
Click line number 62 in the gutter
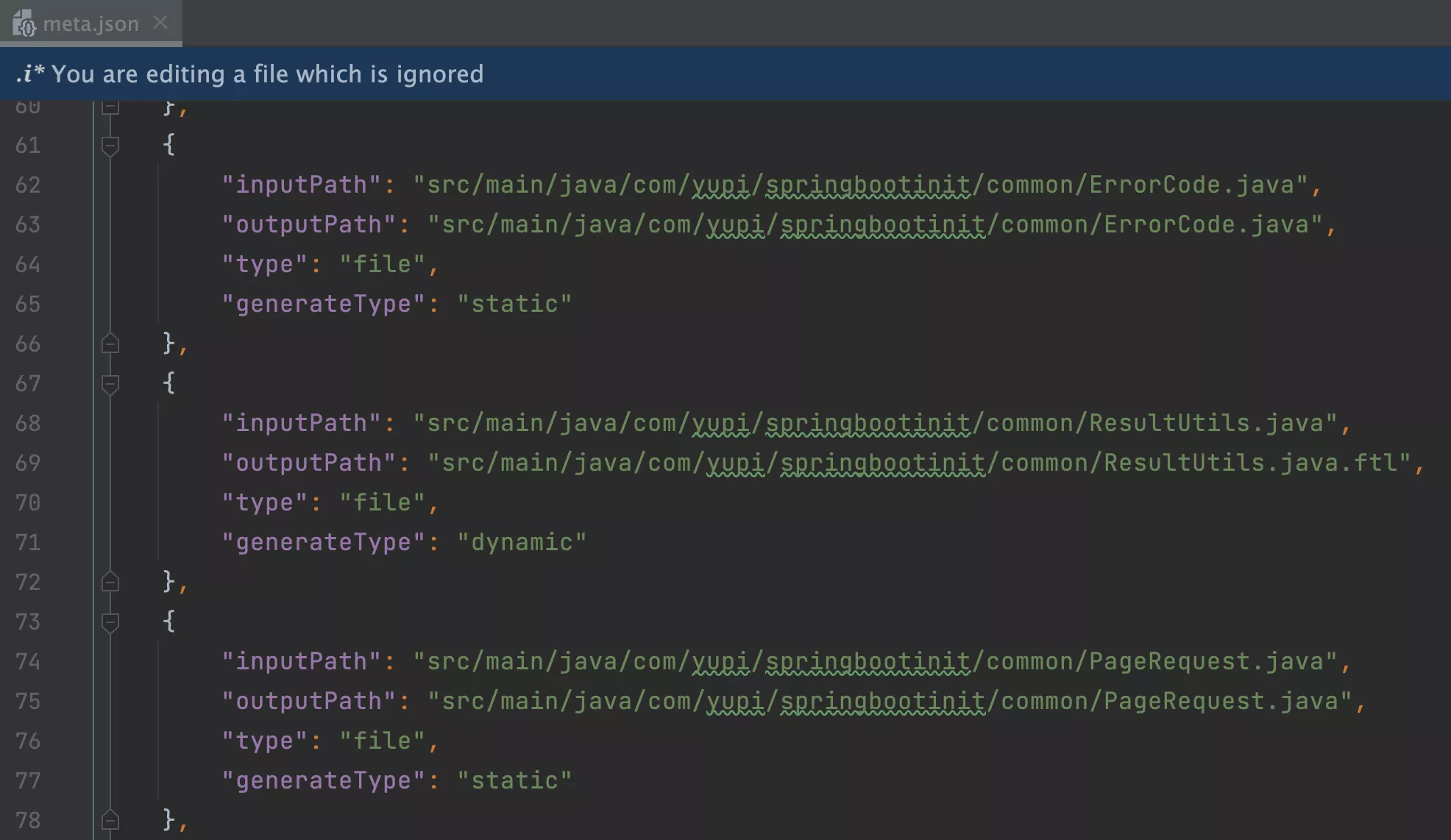click(28, 185)
